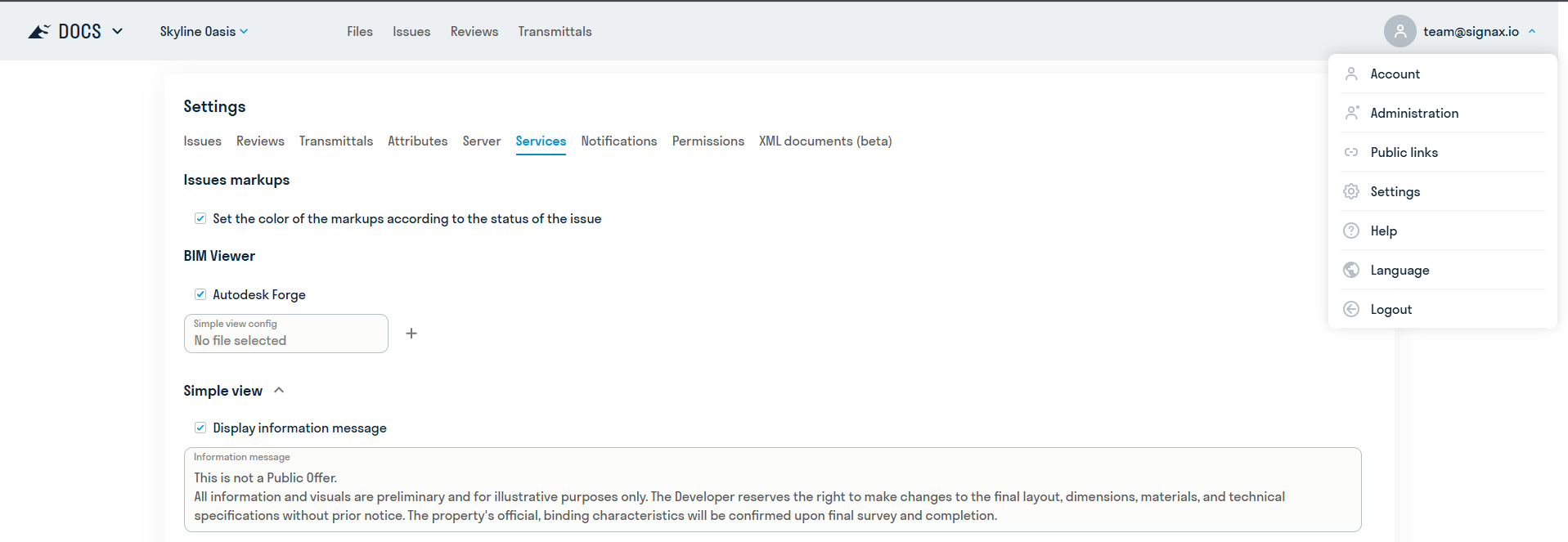Select the Services settings tab
Image resolution: width=1568 pixels, height=542 pixels.
(x=541, y=141)
